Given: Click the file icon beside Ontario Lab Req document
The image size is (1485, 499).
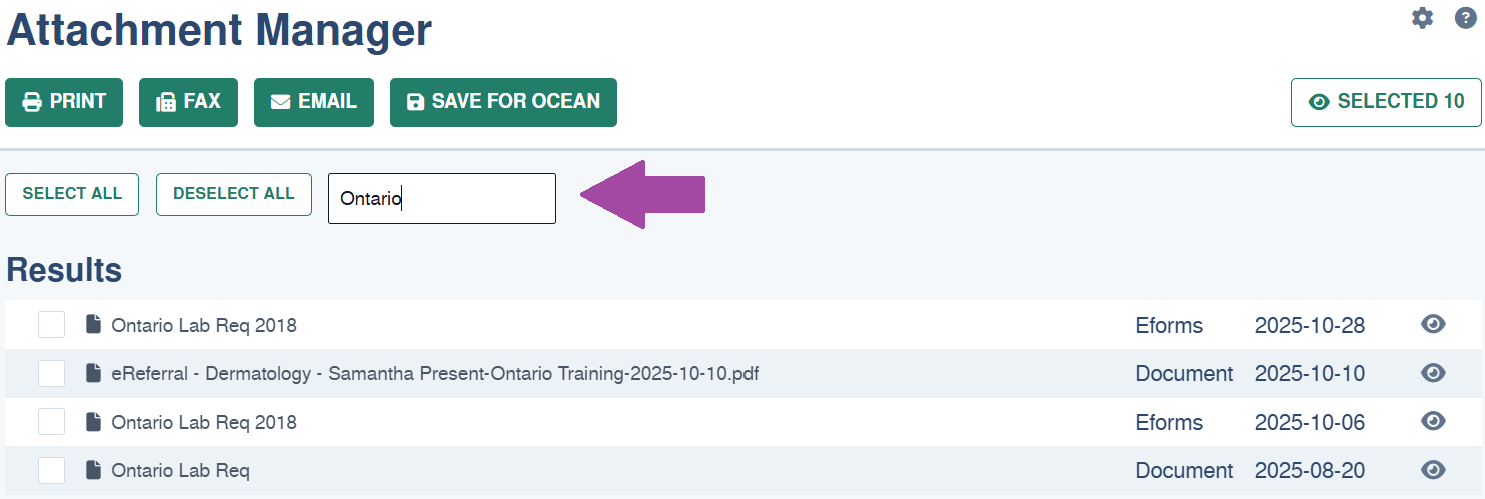Looking at the screenshot, I should 94,470.
